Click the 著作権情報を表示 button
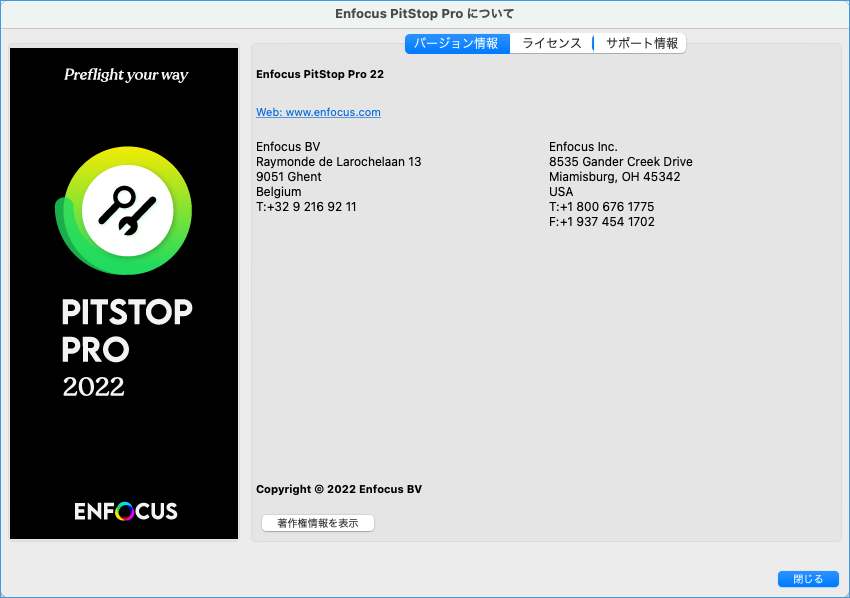The width and height of the screenshot is (850, 598). click(318, 523)
